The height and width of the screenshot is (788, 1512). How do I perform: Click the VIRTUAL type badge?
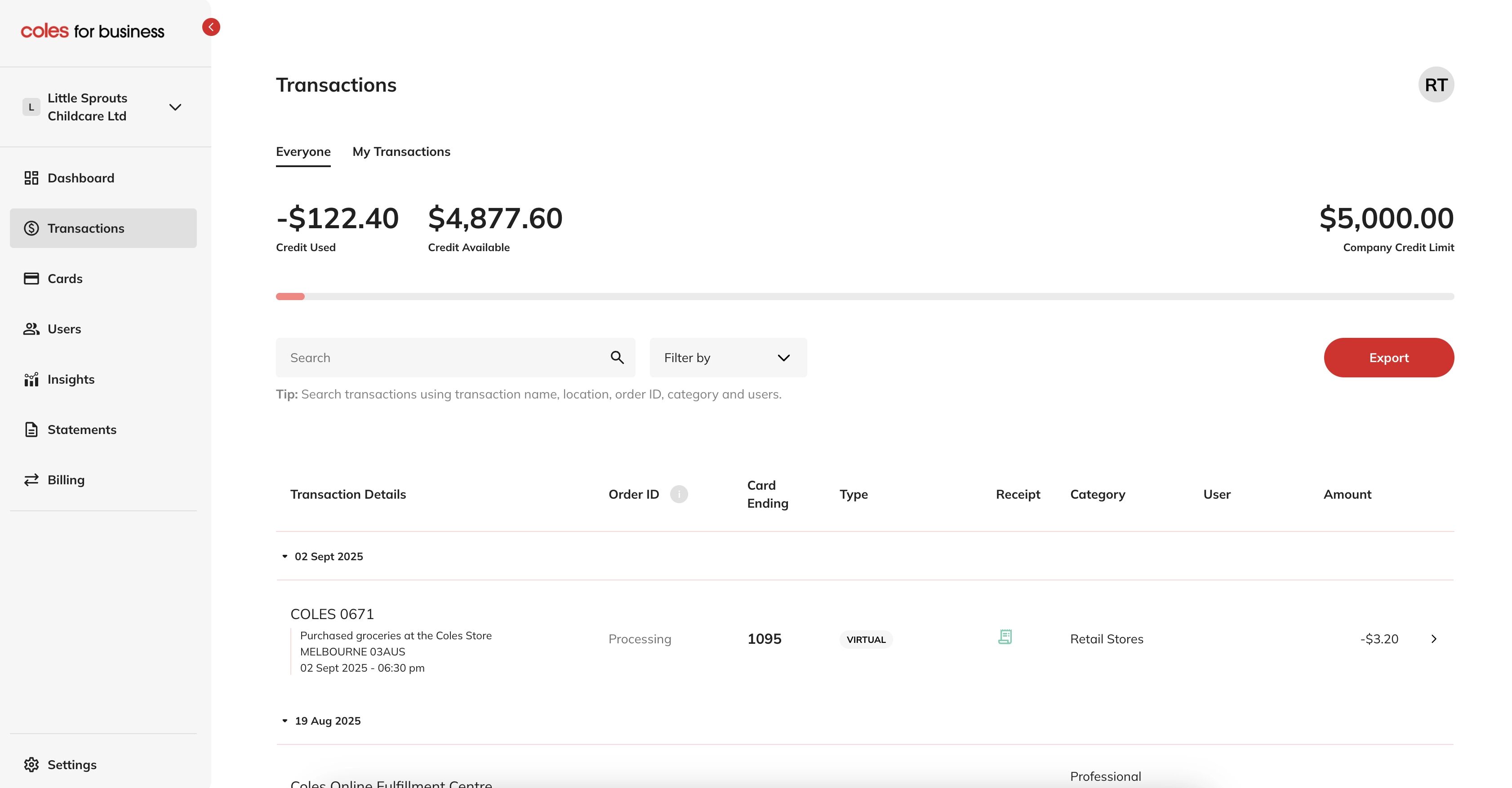tap(866, 640)
